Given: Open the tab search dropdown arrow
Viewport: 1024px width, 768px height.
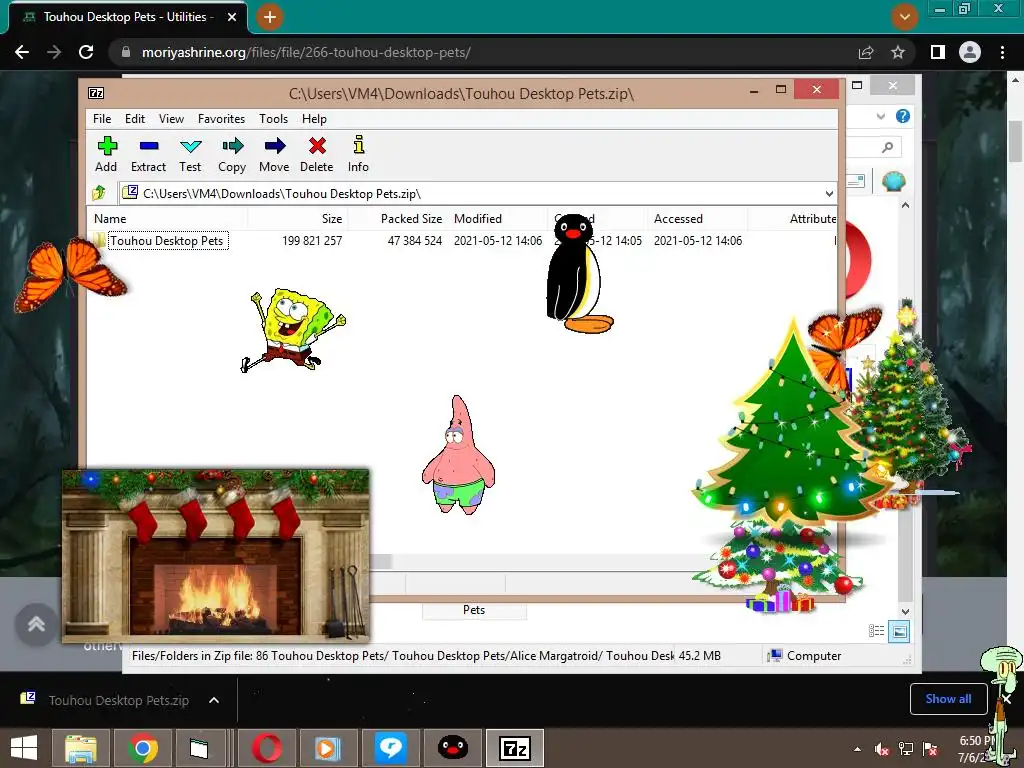Looking at the screenshot, I should (x=904, y=17).
